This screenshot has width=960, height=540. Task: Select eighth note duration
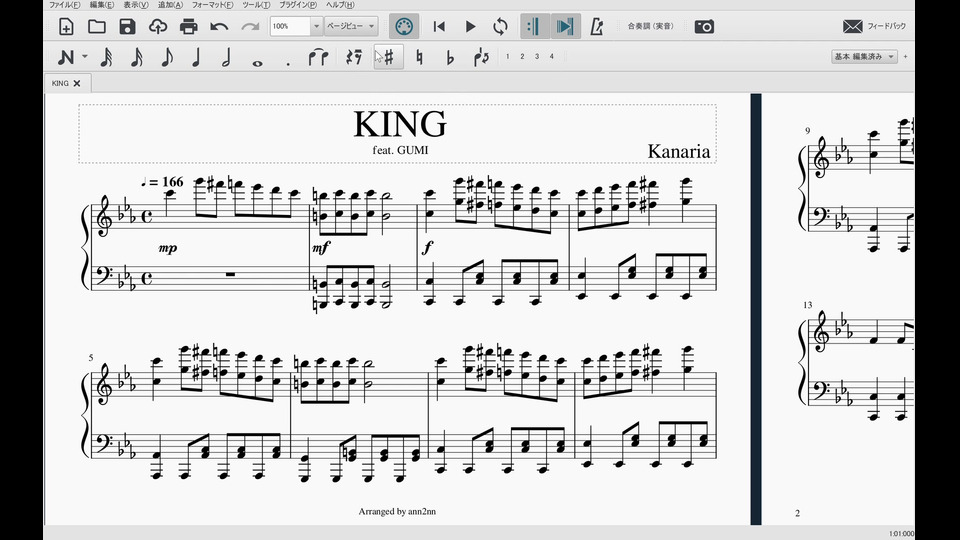click(x=167, y=57)
